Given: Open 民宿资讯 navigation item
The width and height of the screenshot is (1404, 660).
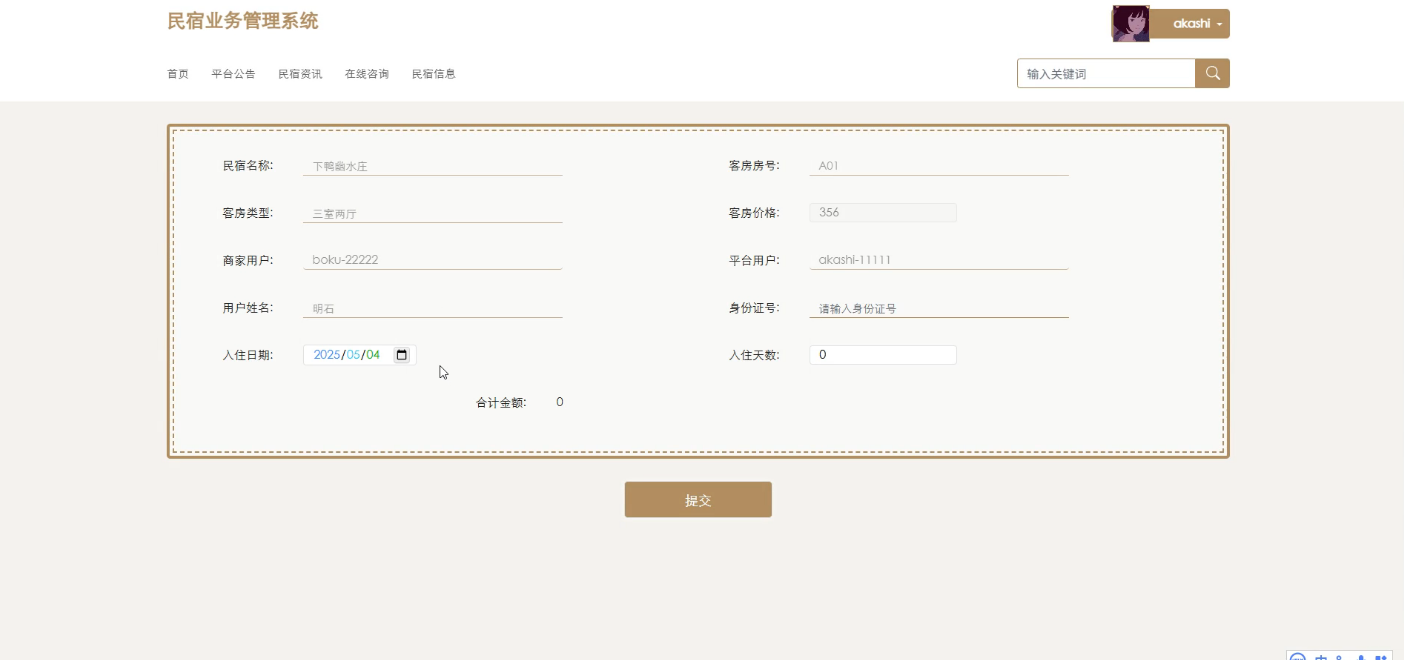Looking at the screenshot, I should 300,74.
